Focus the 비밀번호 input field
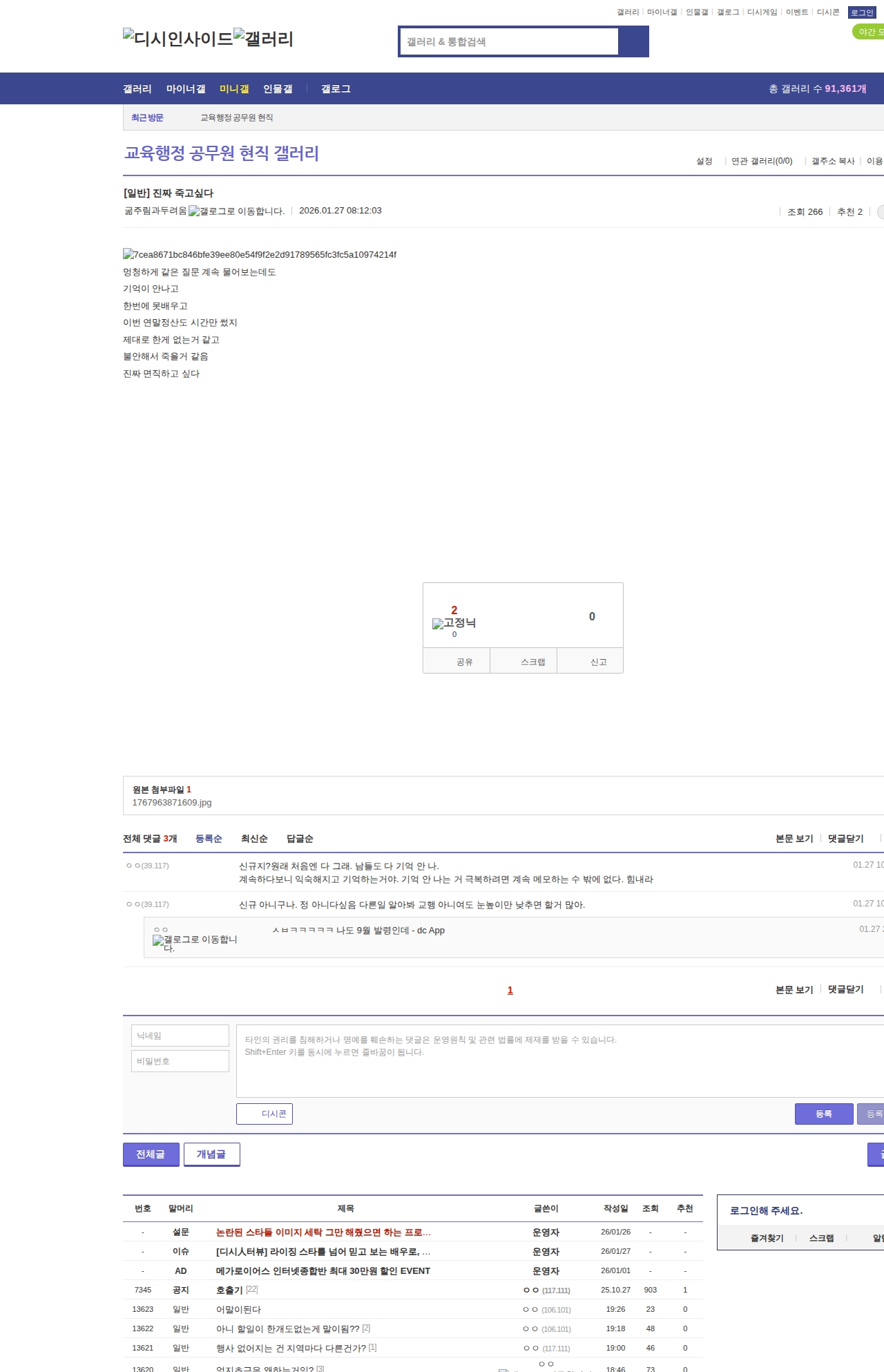The image size is (884, 1372). (180, 1061)
